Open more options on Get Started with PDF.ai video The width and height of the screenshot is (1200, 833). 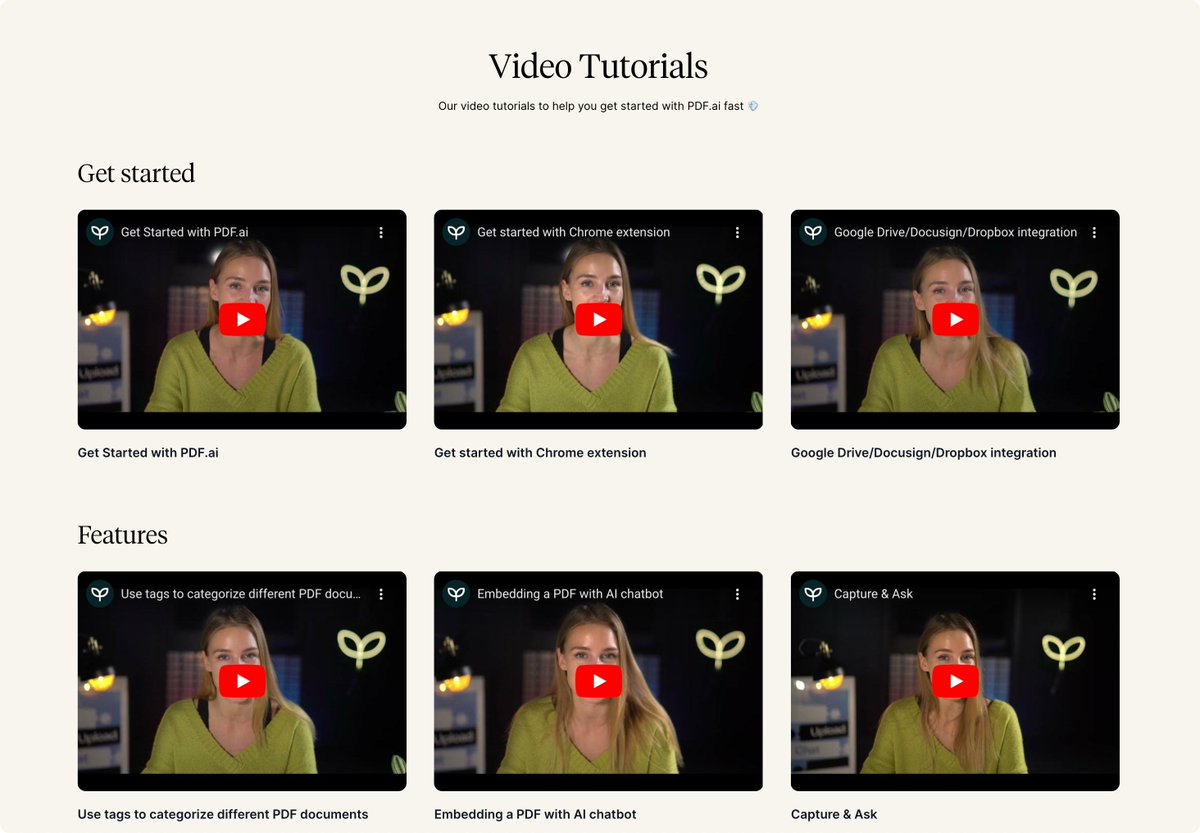[x=381, y=232]
